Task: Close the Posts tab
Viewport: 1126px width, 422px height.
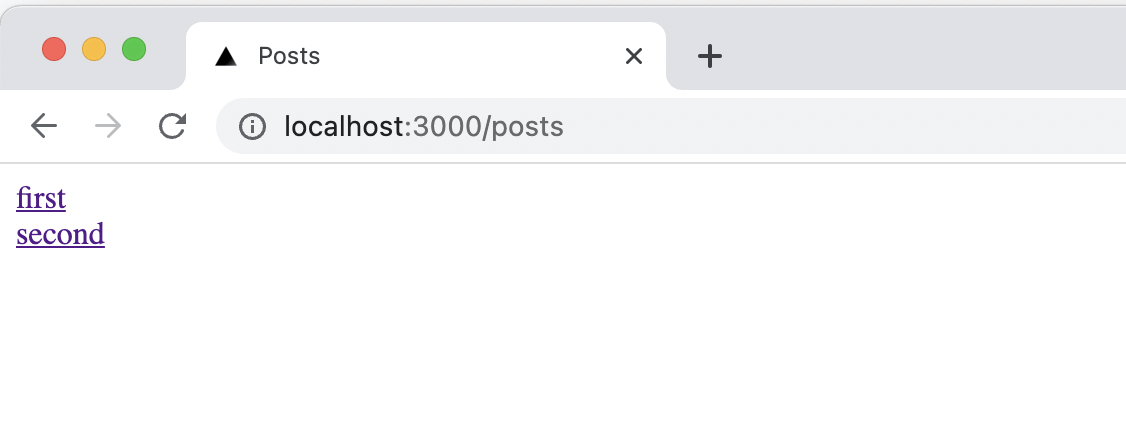Action: [x=633, y=56]
